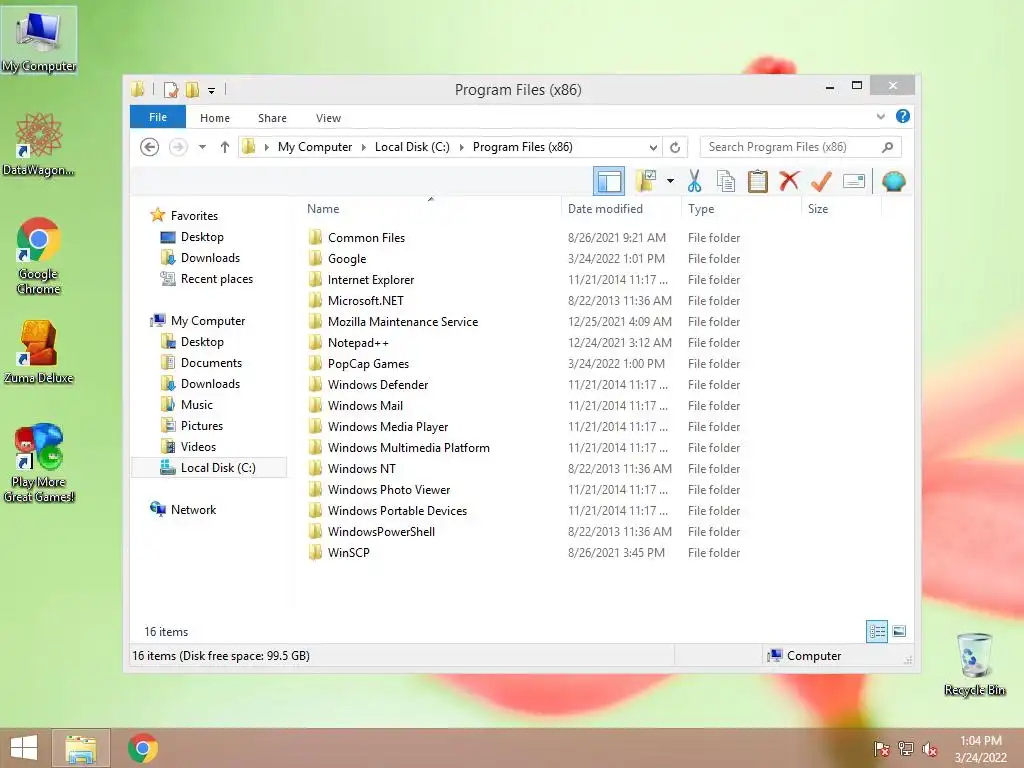Select the Common Files folder
The height and width of the screenshot is (768, 1024).
(x=366, y=238)
